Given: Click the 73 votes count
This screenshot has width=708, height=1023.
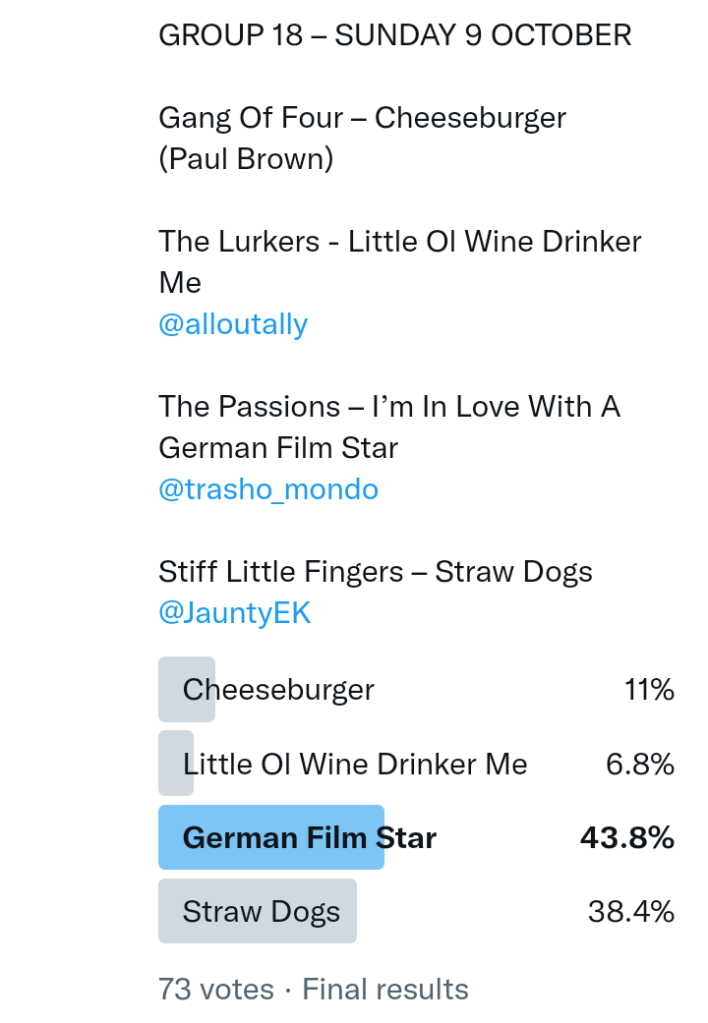Looking at the screenshot, I should (x=215, y=989).
